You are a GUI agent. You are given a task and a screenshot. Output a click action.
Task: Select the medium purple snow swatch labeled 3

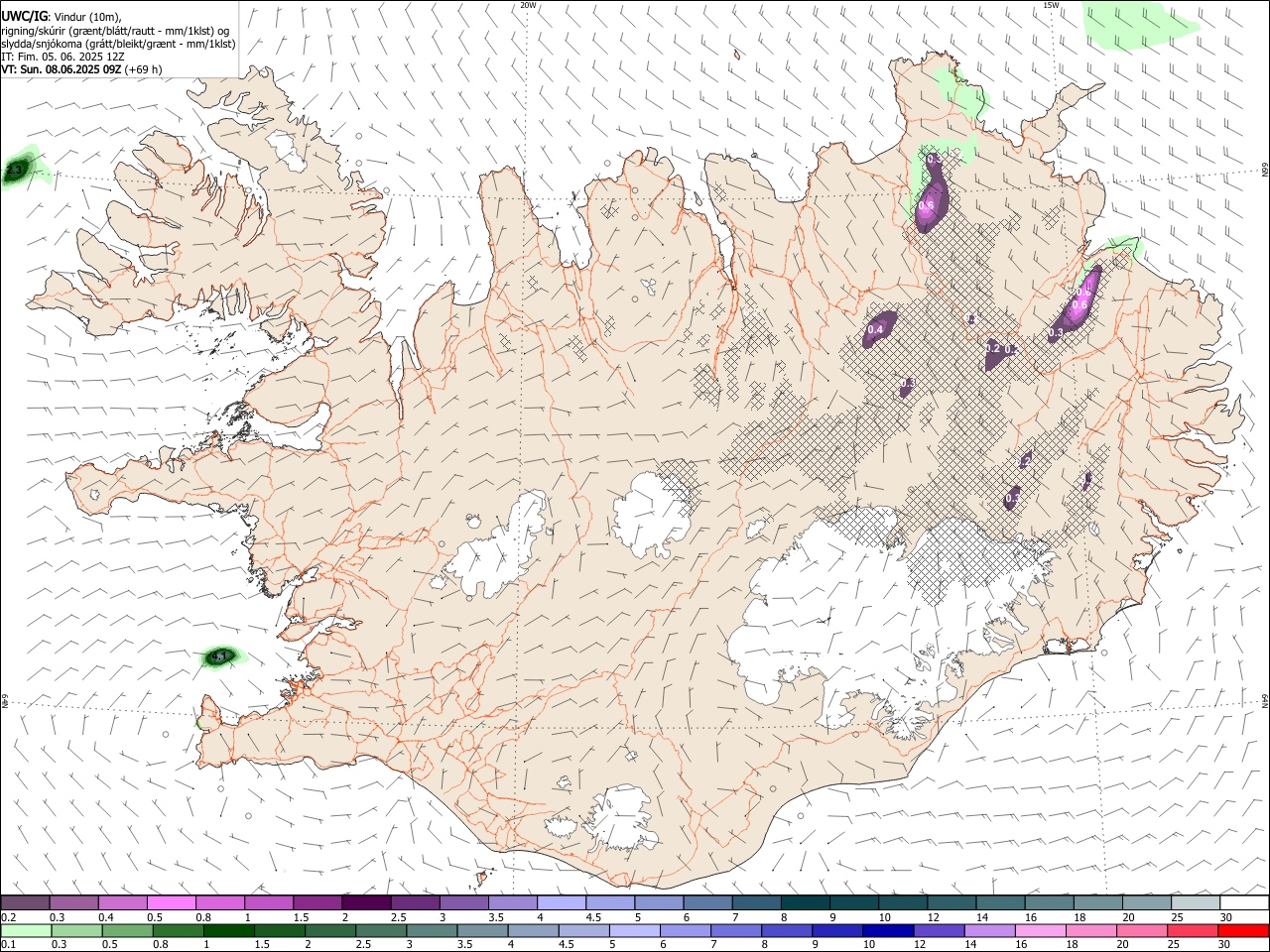pos(463,903)
